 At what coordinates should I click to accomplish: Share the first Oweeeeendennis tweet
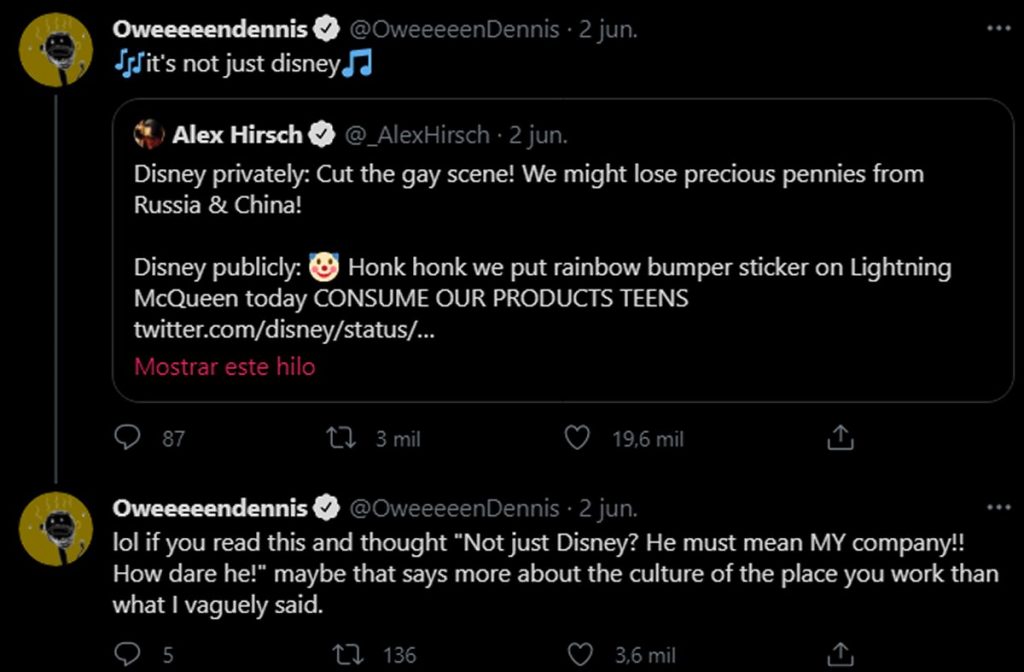pos(841,438)
